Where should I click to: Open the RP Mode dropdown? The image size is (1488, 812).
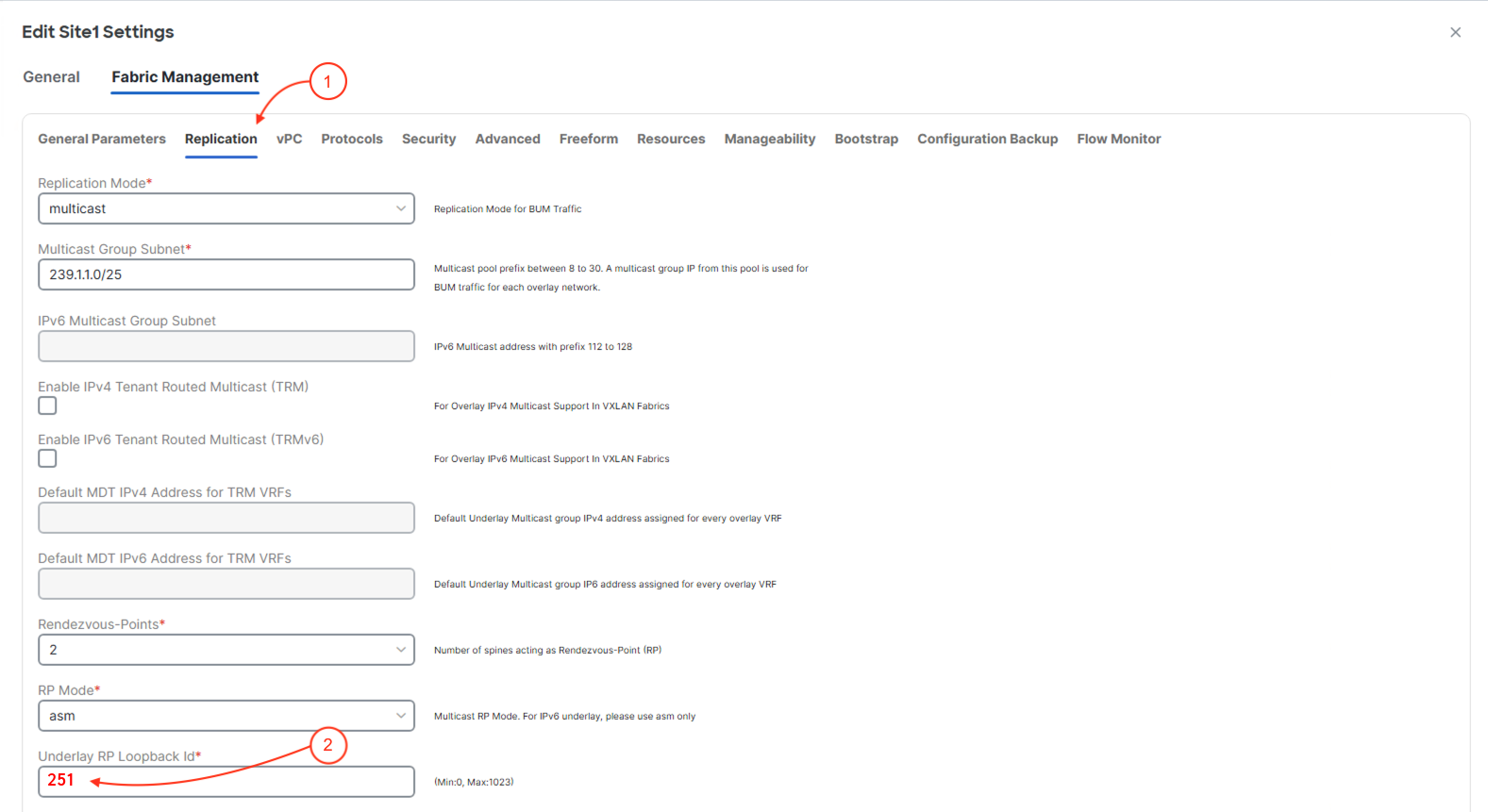pyautogui.click(x=226, y=716)
